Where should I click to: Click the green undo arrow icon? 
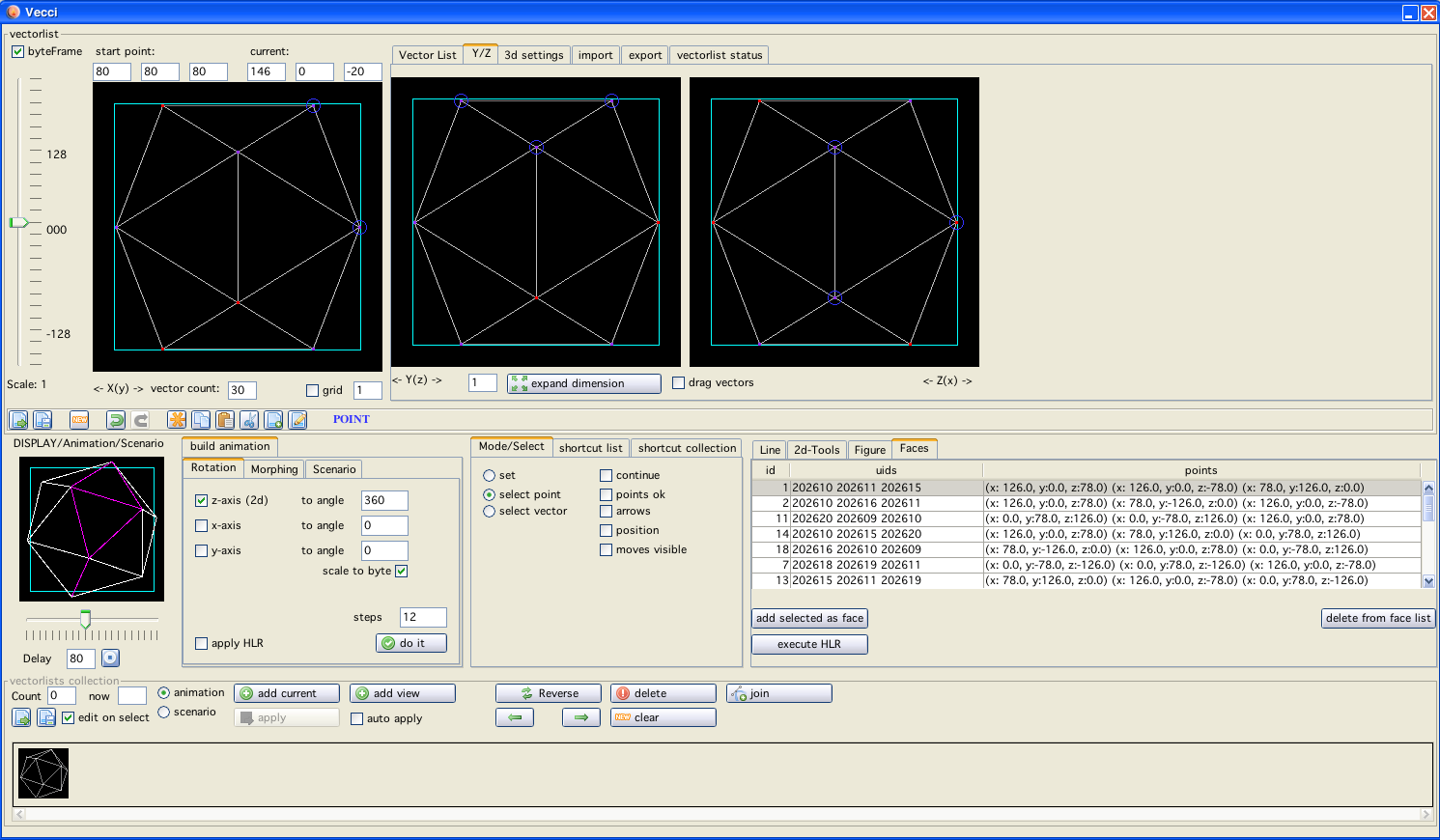pyautogui.click(x=116, y=420)
